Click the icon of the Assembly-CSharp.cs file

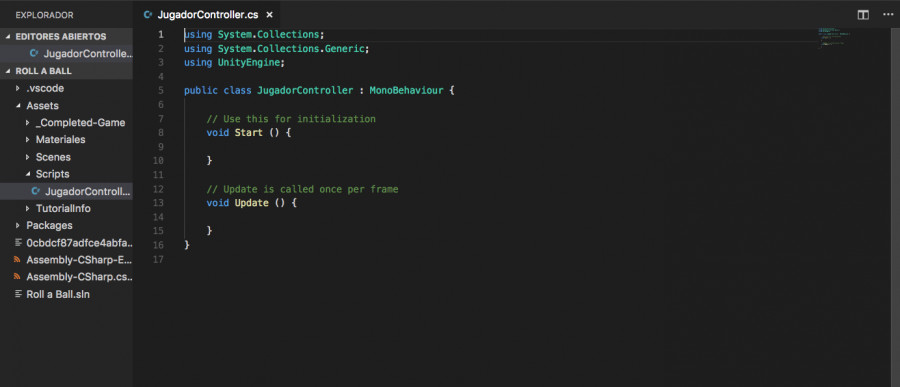tap(17, 277)
